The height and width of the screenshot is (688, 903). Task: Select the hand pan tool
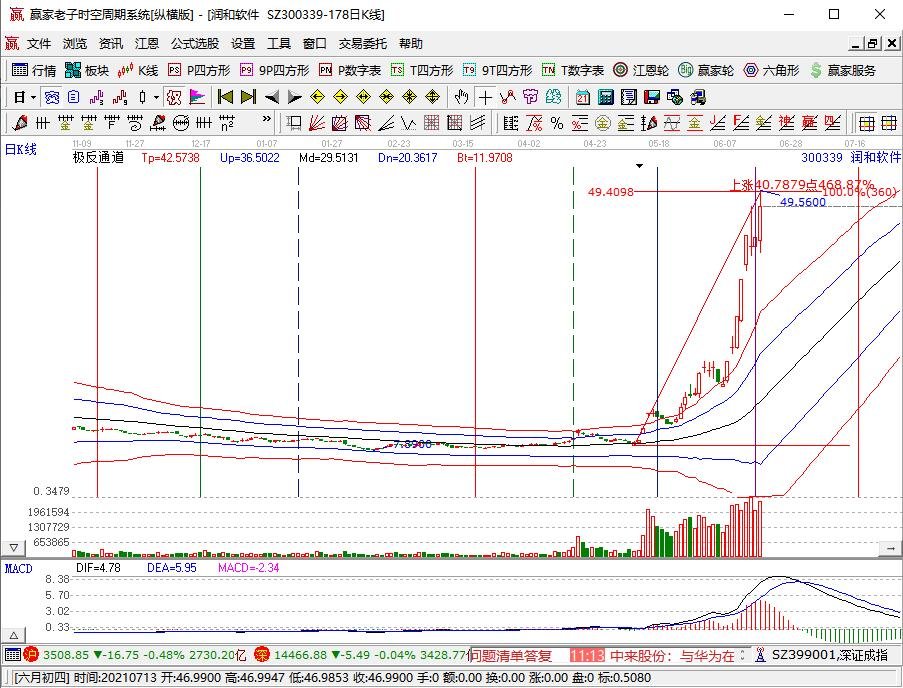click(461, 97)
